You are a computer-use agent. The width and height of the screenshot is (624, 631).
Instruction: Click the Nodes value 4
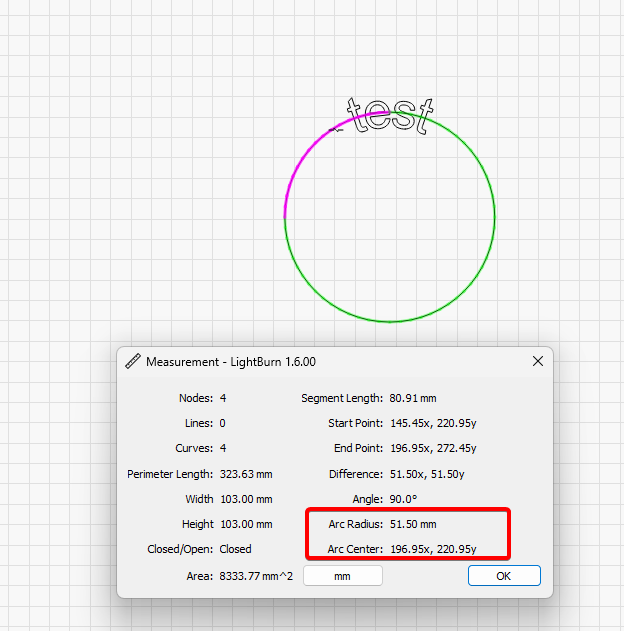(x=223, y=398)
